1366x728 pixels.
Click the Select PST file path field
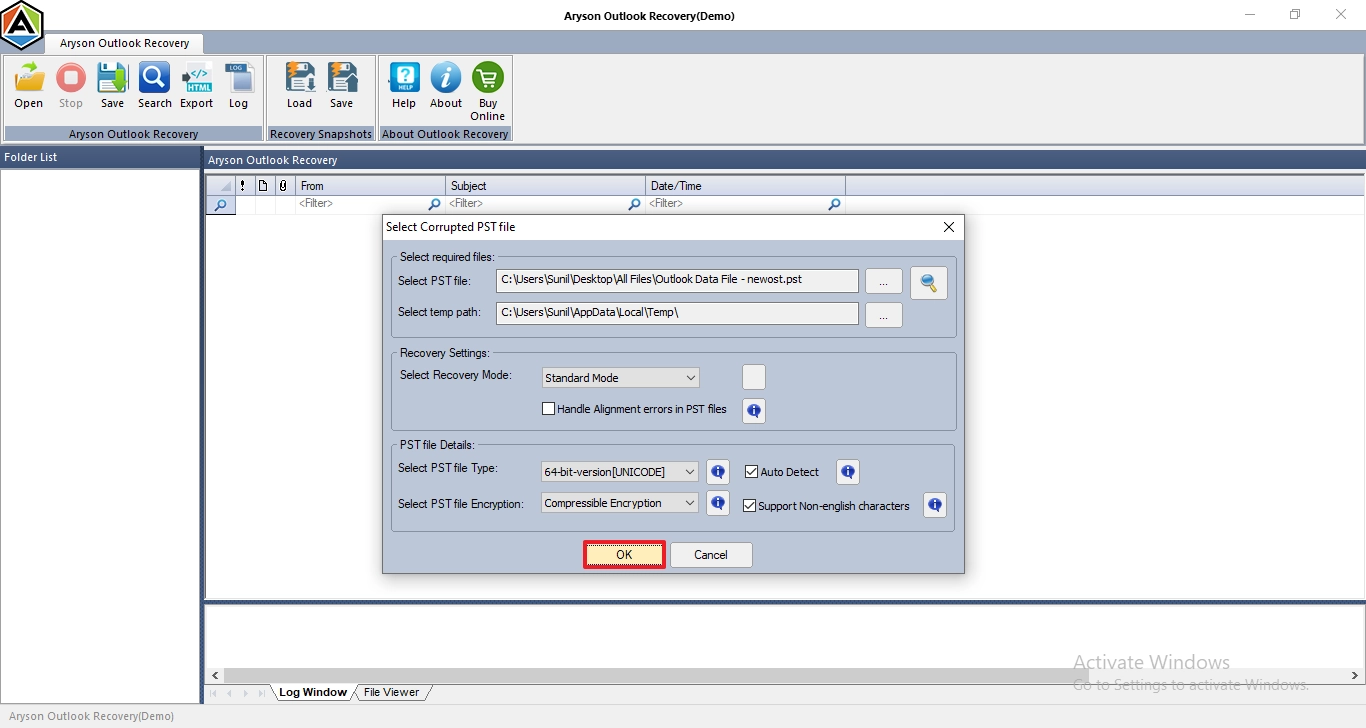[677, 280]
